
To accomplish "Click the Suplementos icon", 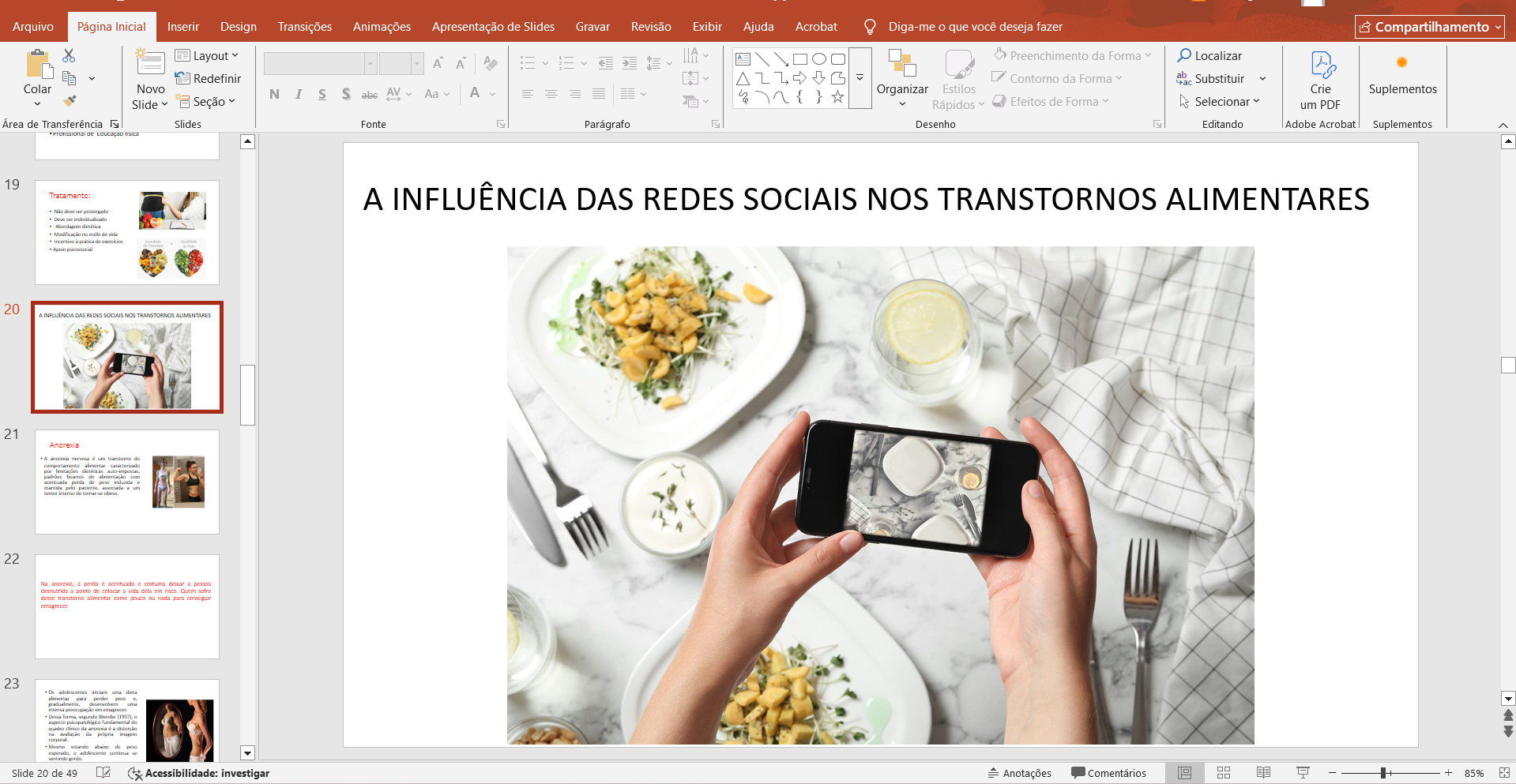I will [x=1402, y=63].
